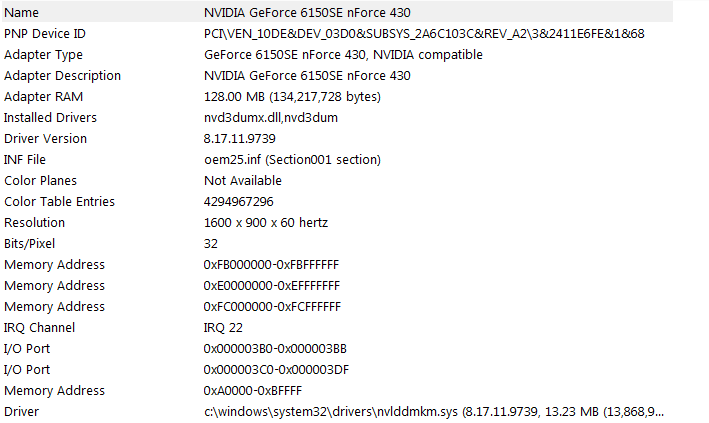Screen dimensions: 709x423
Task: Select the Name row showing NVIDIA GeForce 6150SE
Action: click(337, 12)
